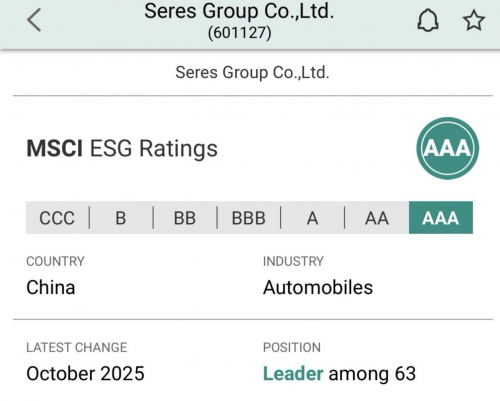Viewport: 500px width, 401px height.
Task: Select the single A rating segment
Action: [312, 218]
